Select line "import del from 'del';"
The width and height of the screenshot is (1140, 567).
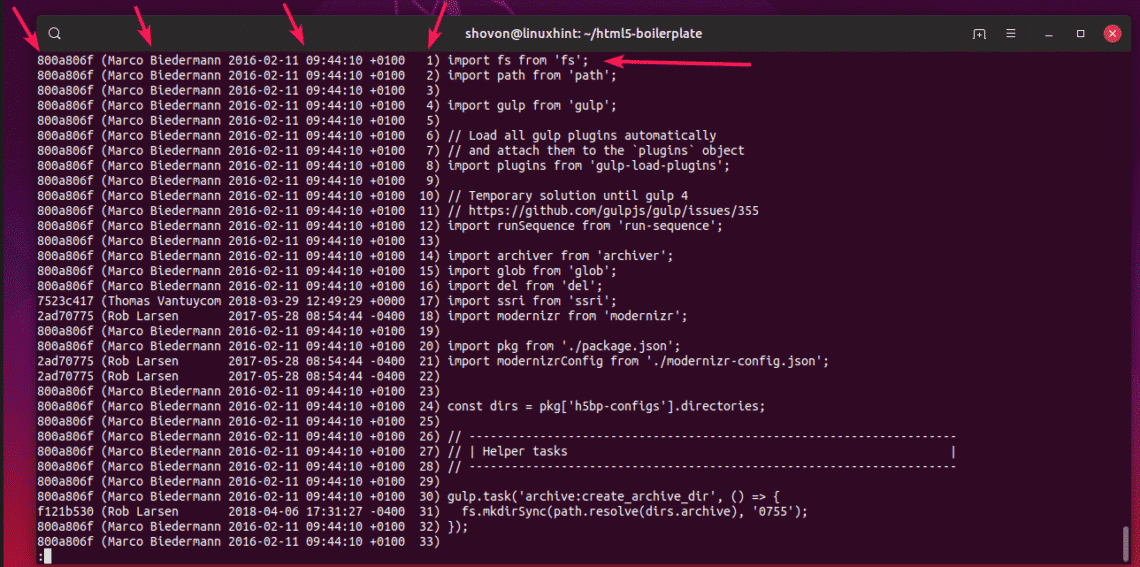(524, 285)
